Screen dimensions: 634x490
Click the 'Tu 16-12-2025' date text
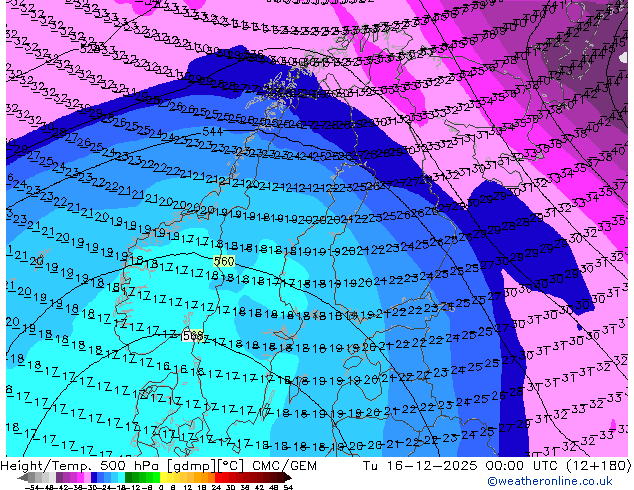[420, 466]
